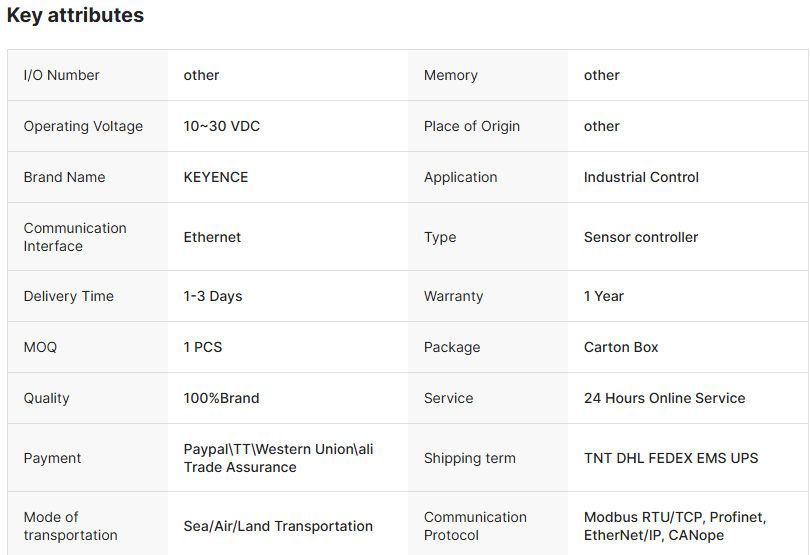Select the Sensor controller type value
Screen dimensions: 810x555
641,237
